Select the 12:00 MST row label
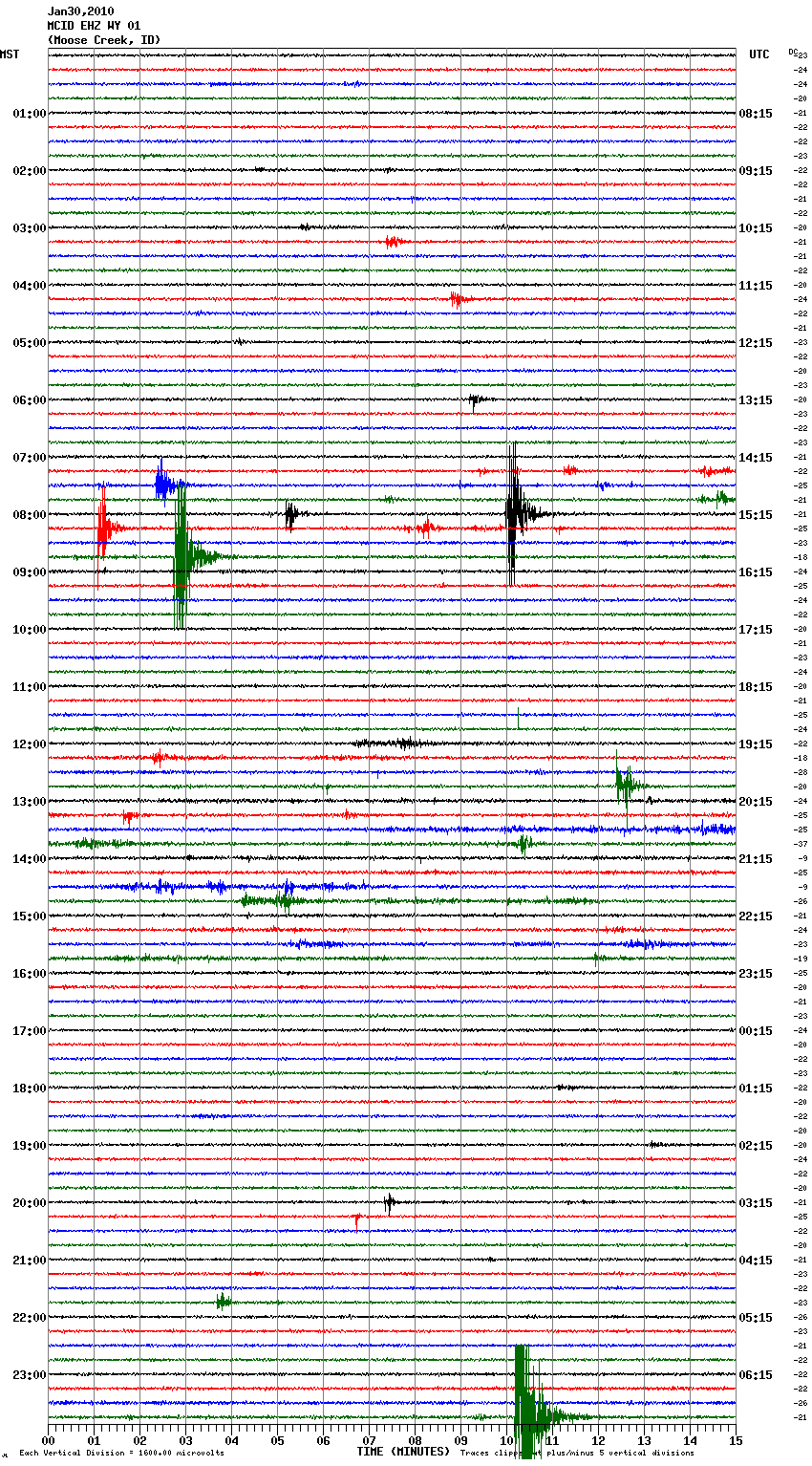This screenshot has width=812, height=1466. coord(29,744)
